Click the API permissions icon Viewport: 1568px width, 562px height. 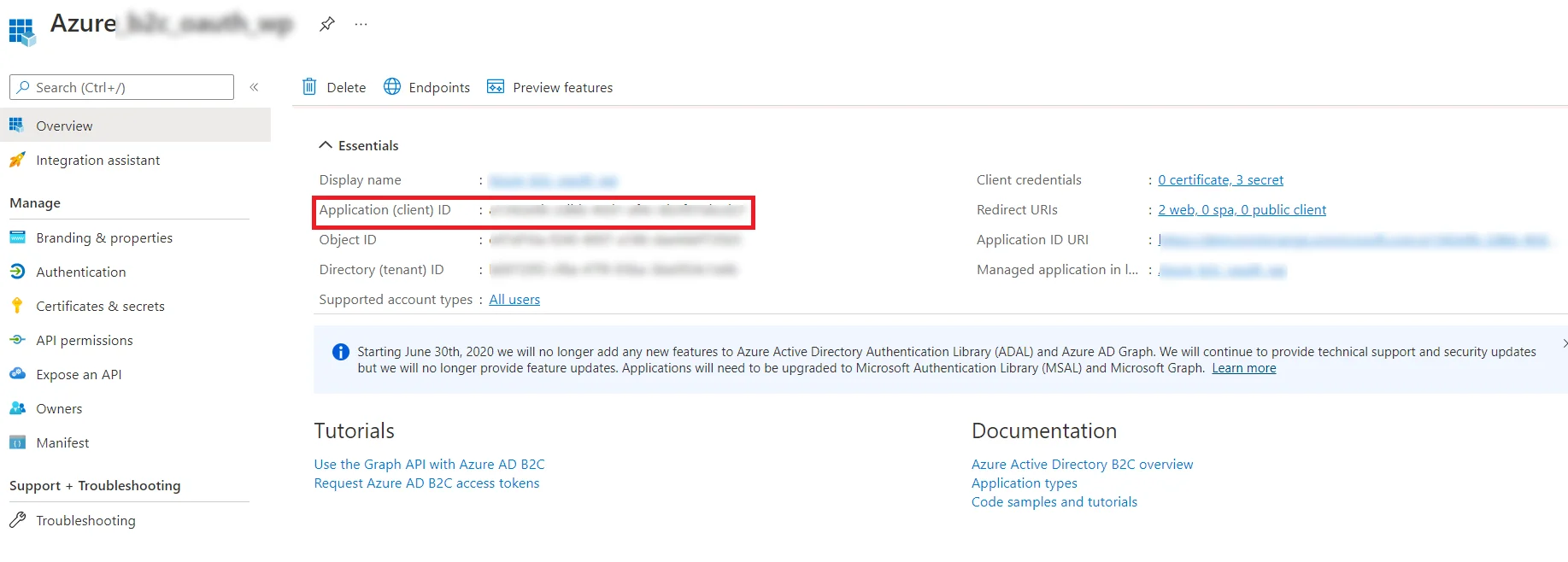click(x=17, y=339)
